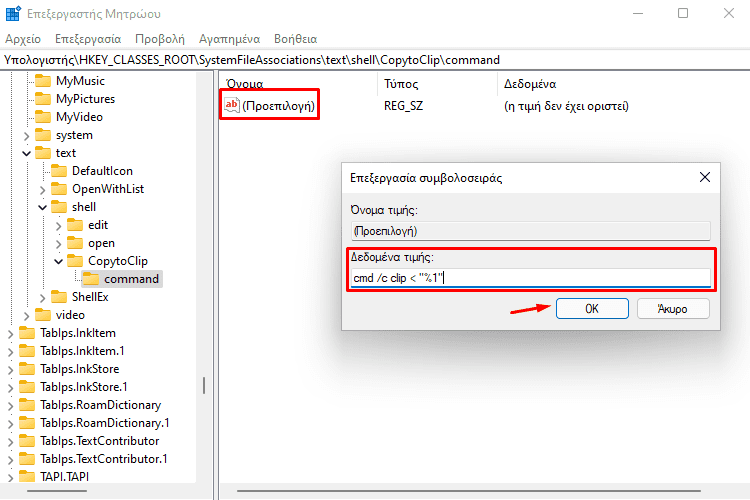The image size is (750, 500).
Task: Expand the OpenWithList key
Action: [x=43, y=190]
